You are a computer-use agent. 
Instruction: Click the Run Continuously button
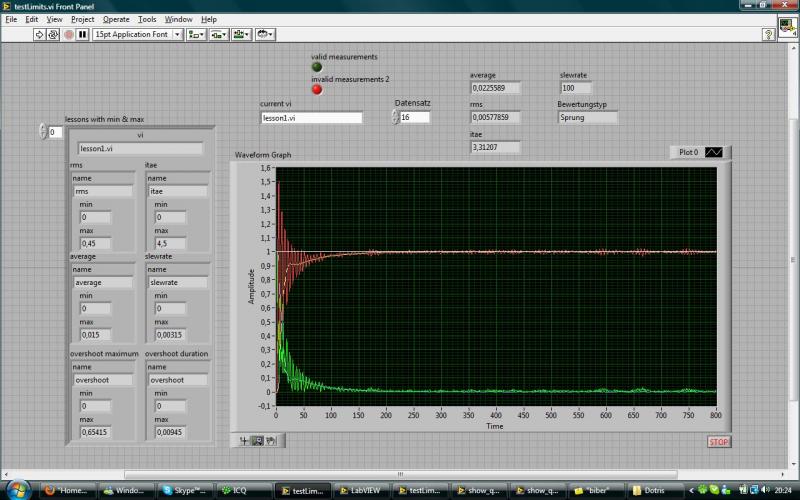(54, 34)
